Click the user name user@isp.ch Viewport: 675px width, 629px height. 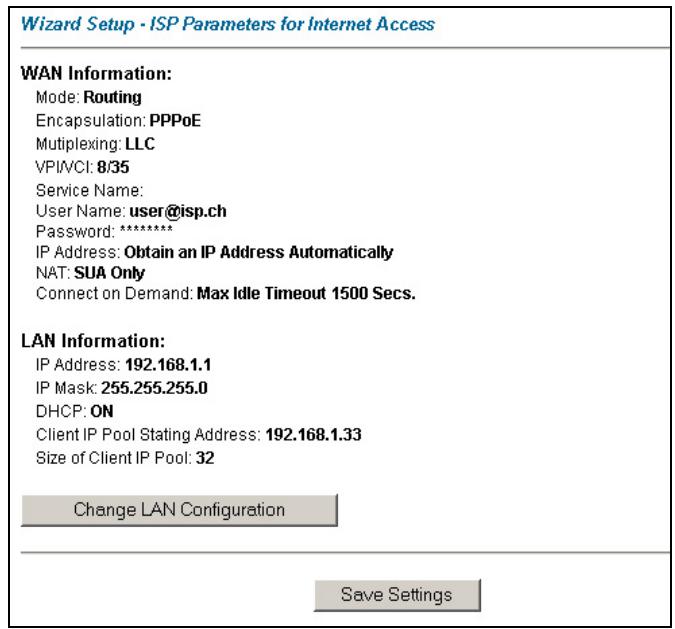tap(178, 211)
